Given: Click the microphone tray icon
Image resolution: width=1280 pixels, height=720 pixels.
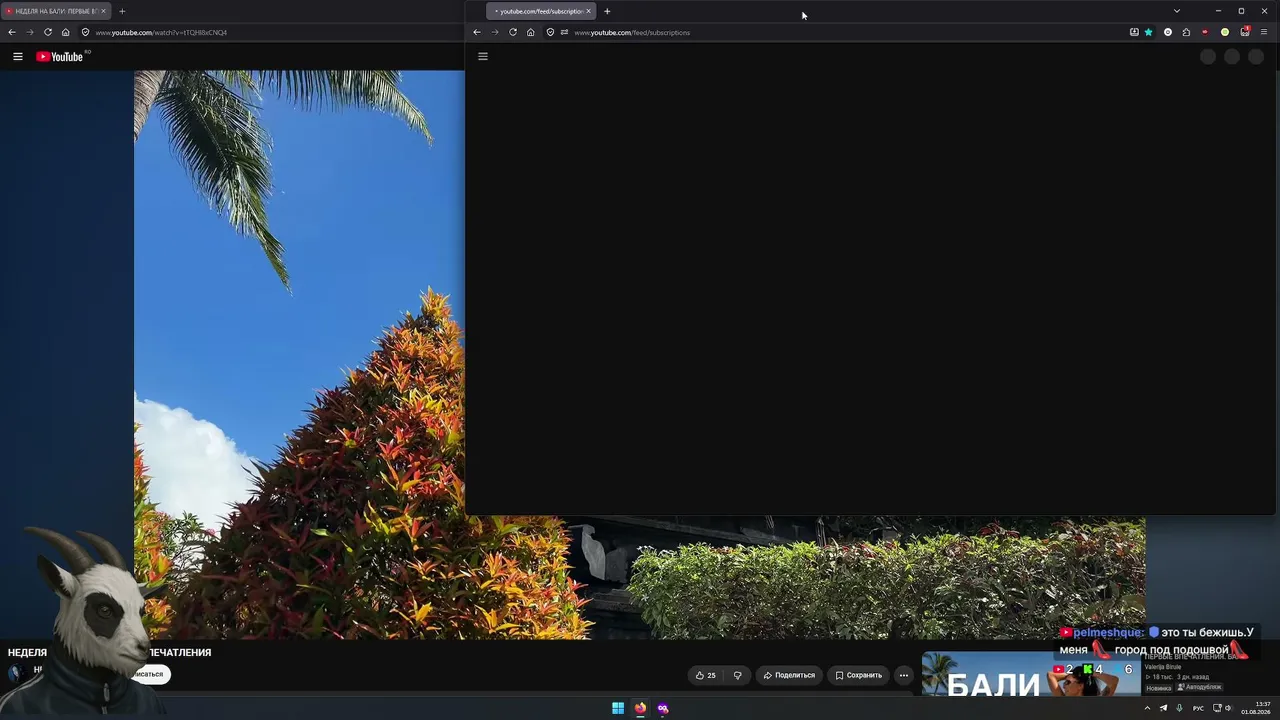Looking at the screenshot, I should coord(1179,708).
